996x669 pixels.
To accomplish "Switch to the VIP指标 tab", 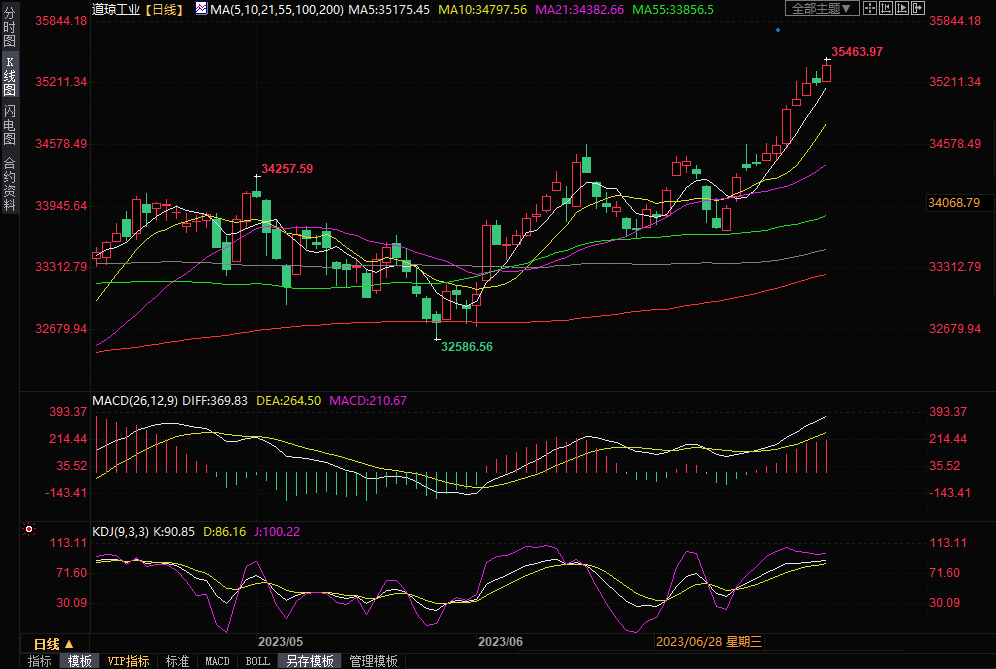I will [128, 661].
